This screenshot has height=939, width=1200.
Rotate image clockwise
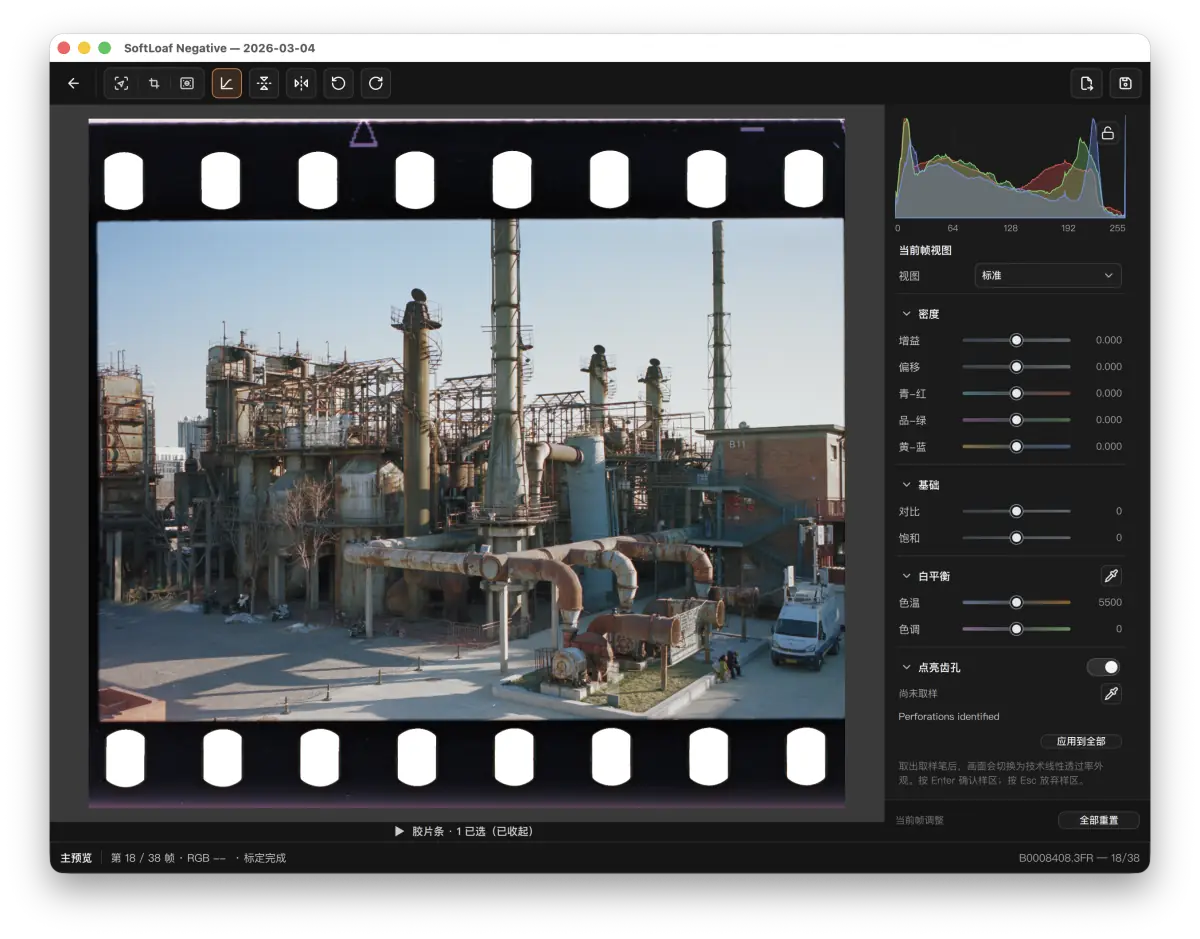point(376,83)
